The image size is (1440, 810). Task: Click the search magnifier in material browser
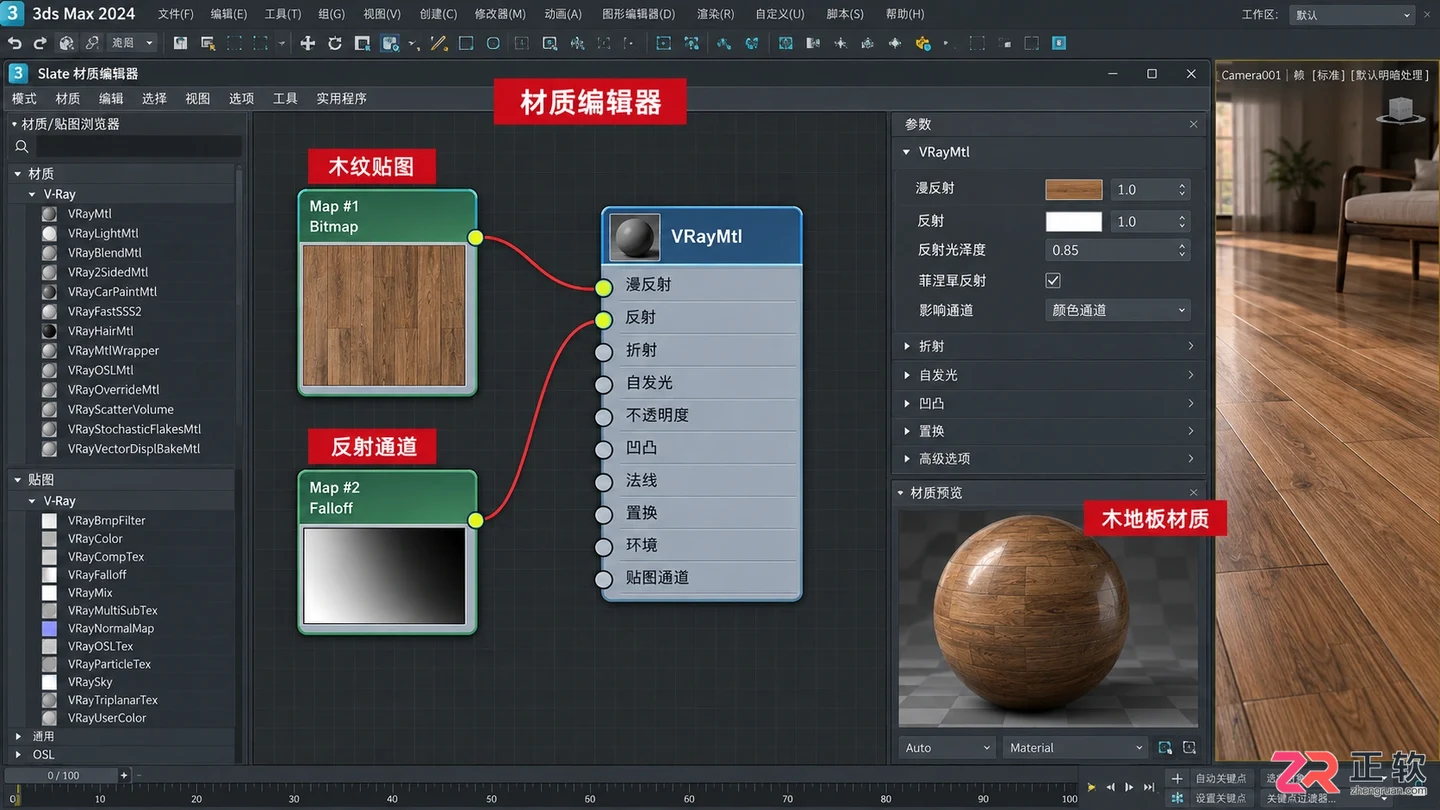[22, 147]
